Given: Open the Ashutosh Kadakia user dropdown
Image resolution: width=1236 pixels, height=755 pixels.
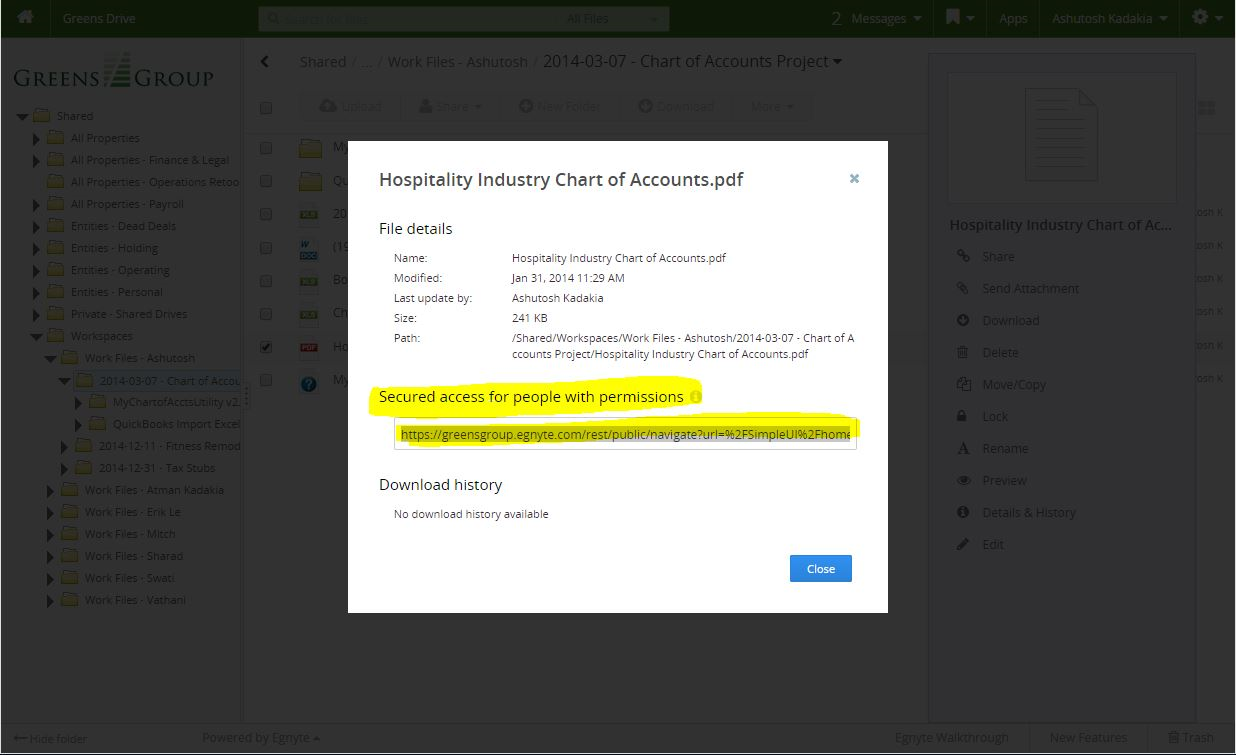Looking at the screenshot, I should (1108, 18).
